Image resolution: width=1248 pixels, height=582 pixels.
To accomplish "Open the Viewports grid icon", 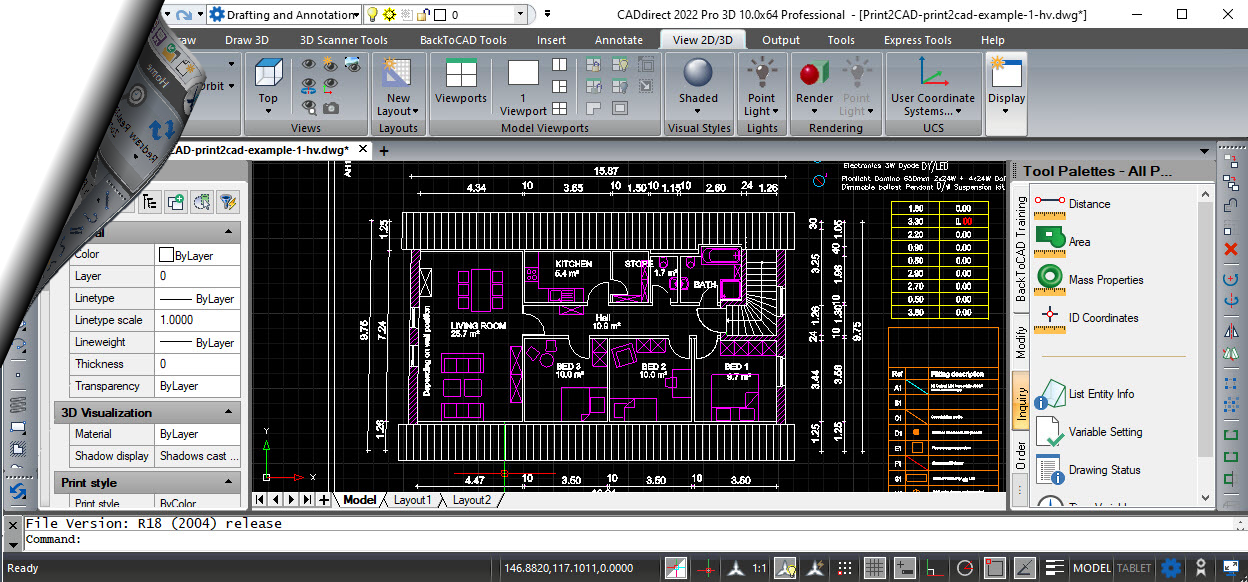I will (x=461, y=74).
